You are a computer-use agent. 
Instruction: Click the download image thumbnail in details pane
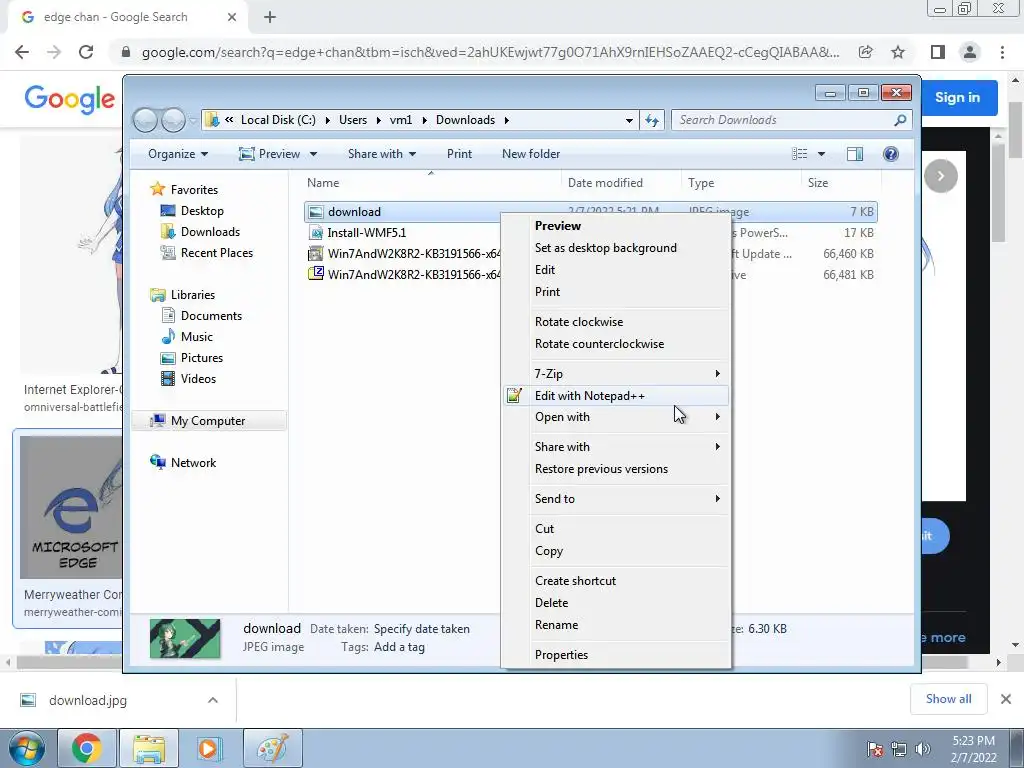(x=185, y=638)
